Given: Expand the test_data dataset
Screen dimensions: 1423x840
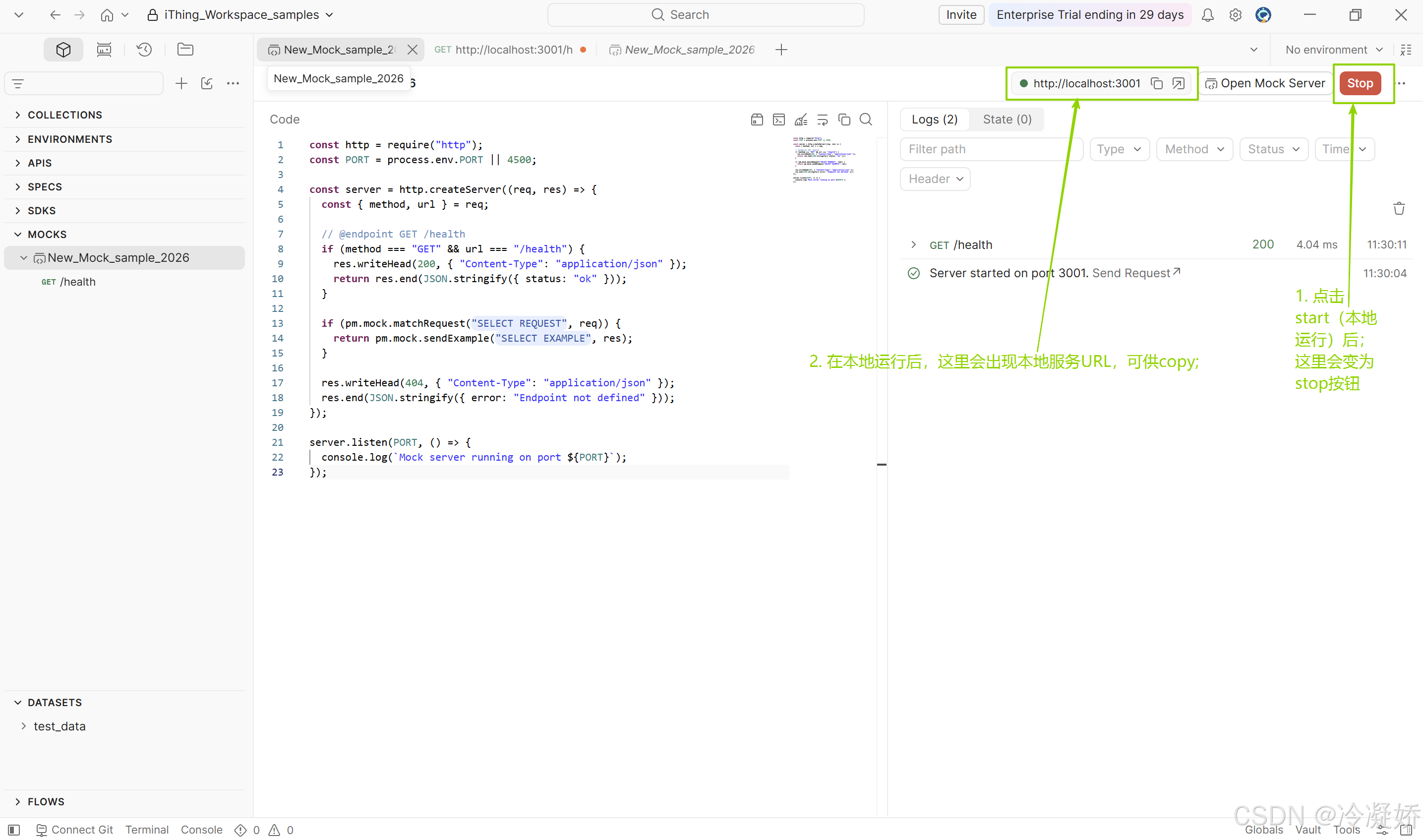Looking at the screenshot, I should (23, 726).
